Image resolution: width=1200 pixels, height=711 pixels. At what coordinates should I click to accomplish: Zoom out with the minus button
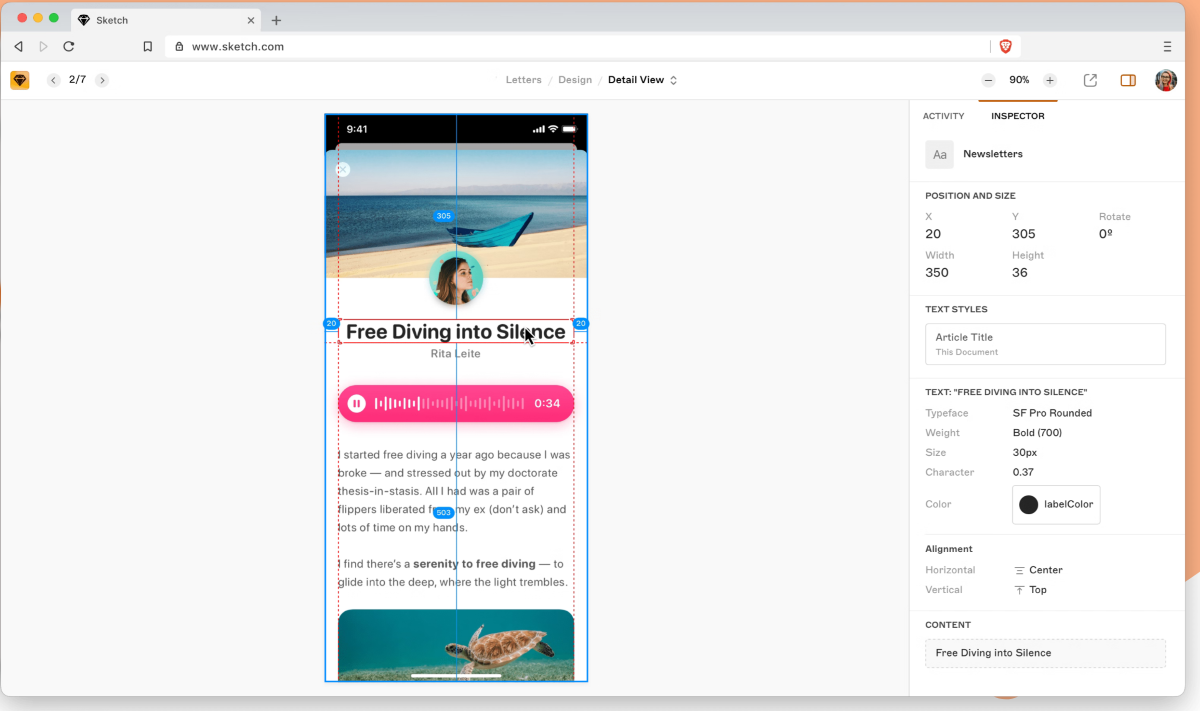[988, 80]
